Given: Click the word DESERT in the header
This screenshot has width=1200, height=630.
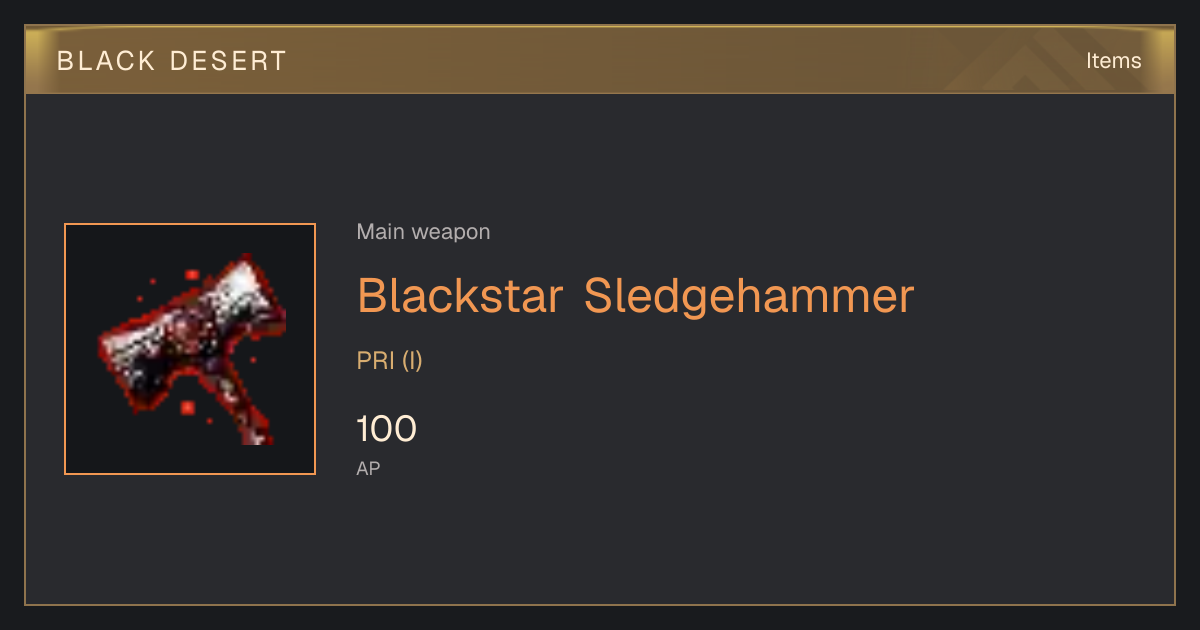Looking at the screenshot, I should point(229,61).
